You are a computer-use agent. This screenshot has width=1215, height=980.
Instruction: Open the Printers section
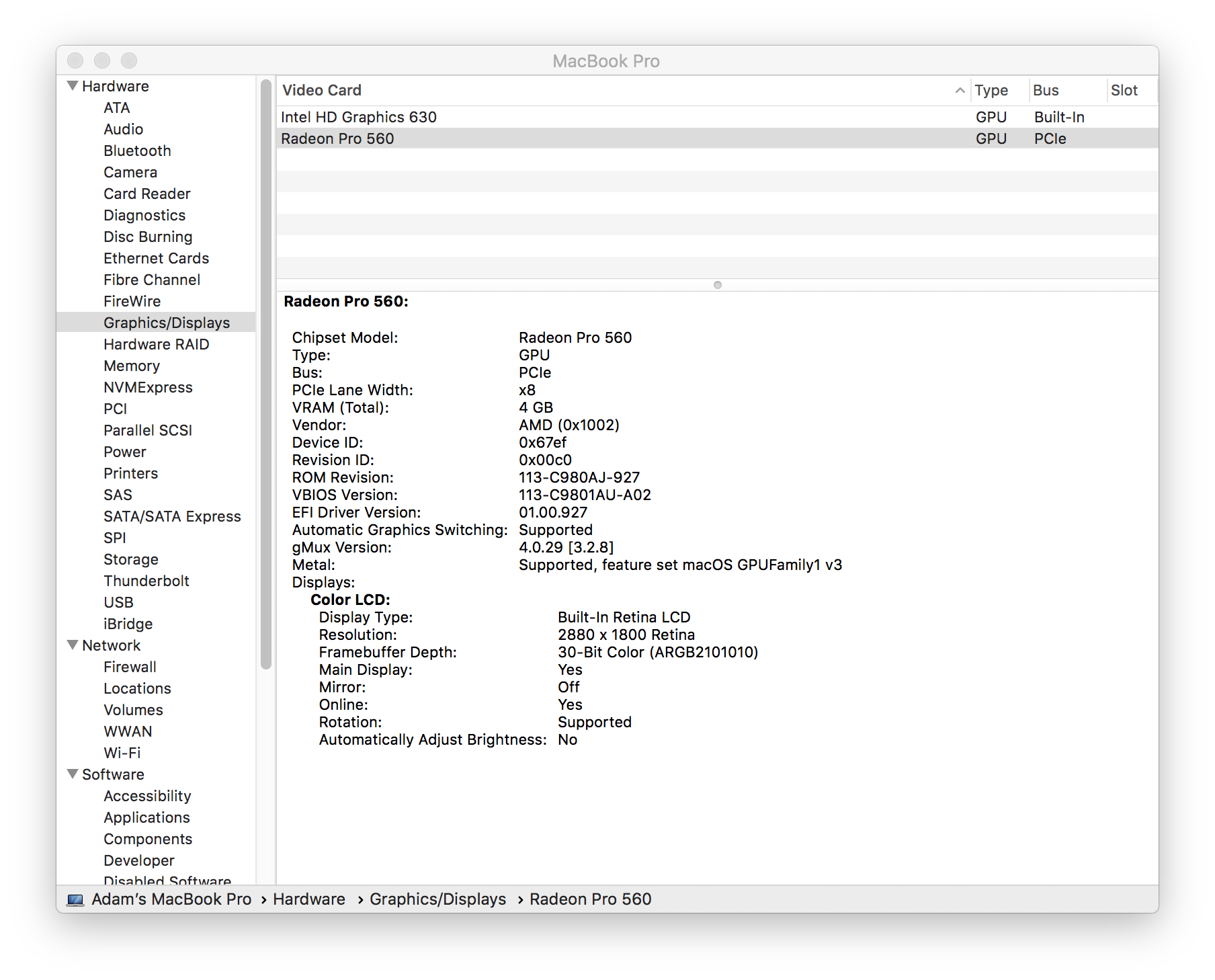131,473
